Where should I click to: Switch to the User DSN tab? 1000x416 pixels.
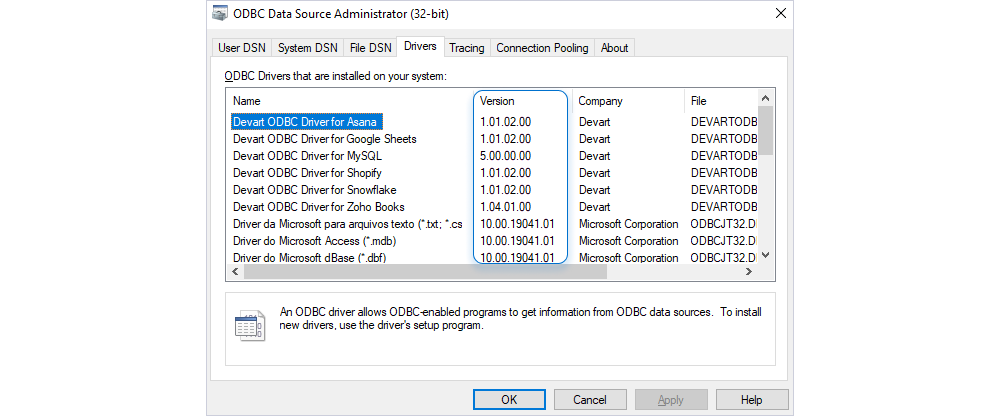tap(242, 48)
